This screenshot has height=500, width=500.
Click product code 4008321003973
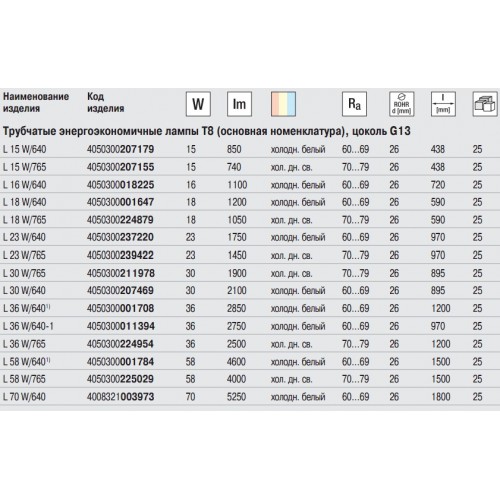(121, 397)
